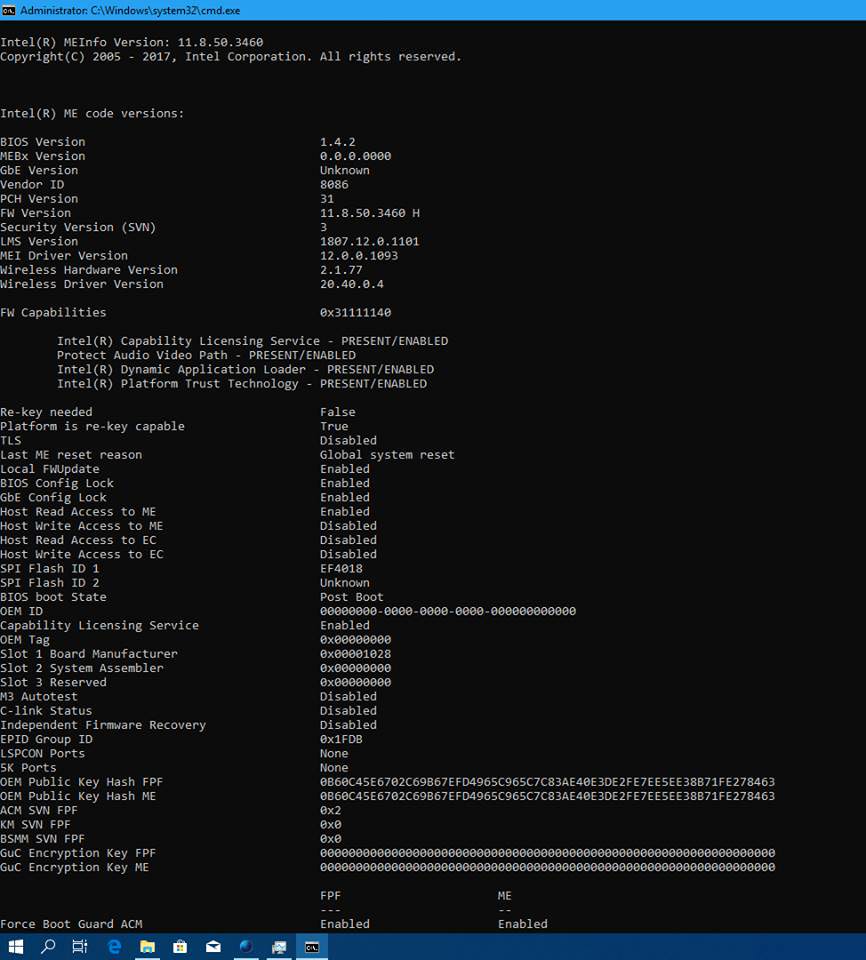The height and width of the screenshot is (960, 866).
Task: Click the 'C-link Status' label
Action: (46, 711)
